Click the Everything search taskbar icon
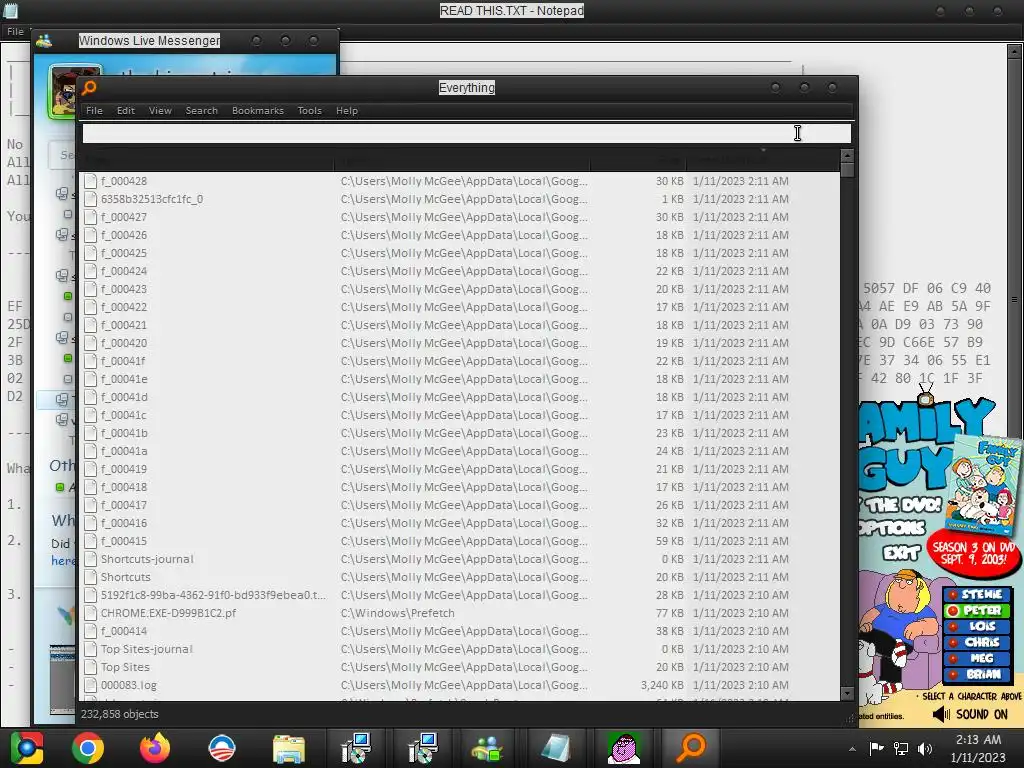Screen dimensions: 1024x768 tap(692, 748)
